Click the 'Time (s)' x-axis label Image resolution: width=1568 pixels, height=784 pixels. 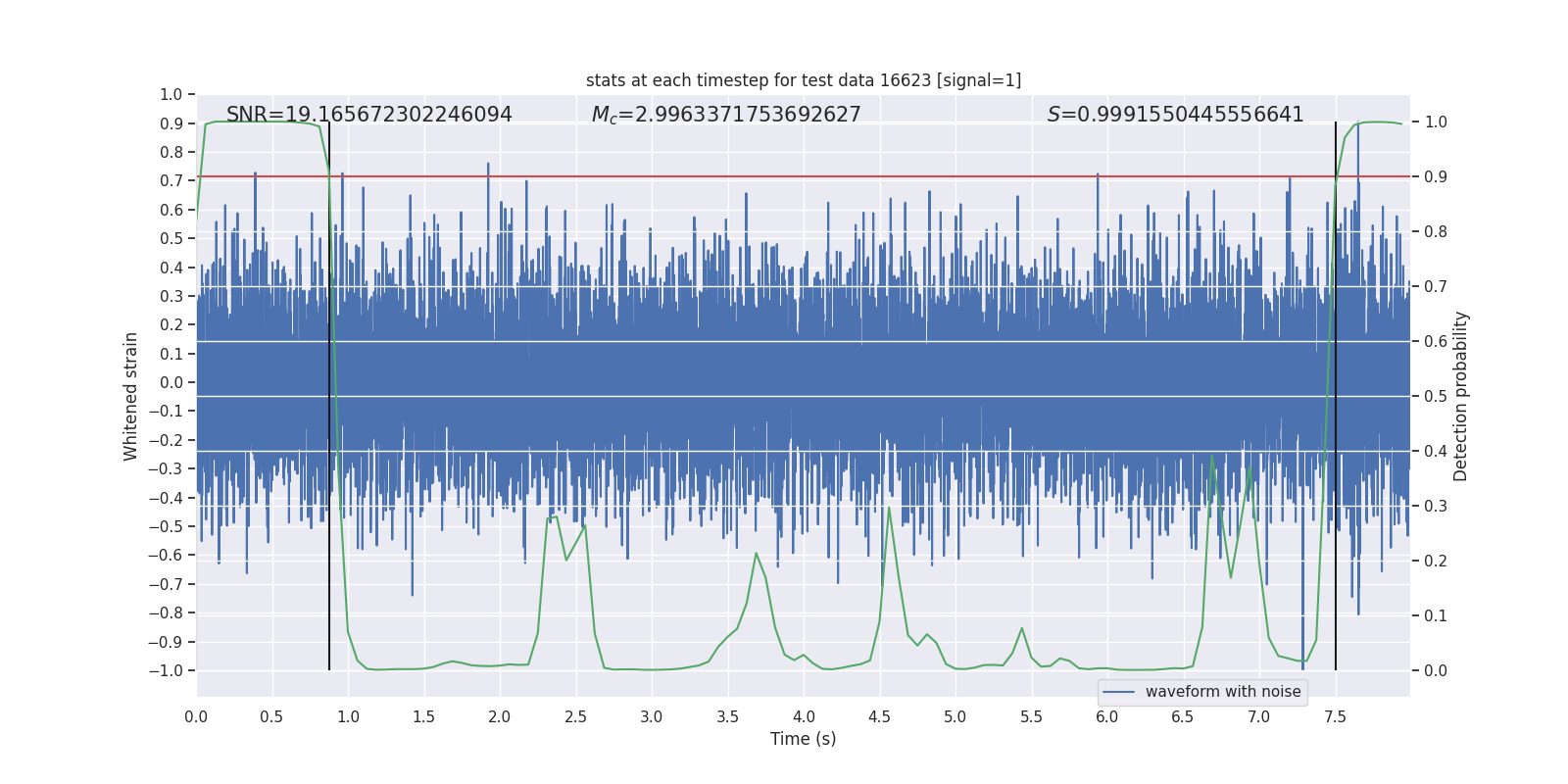(803, 739)
